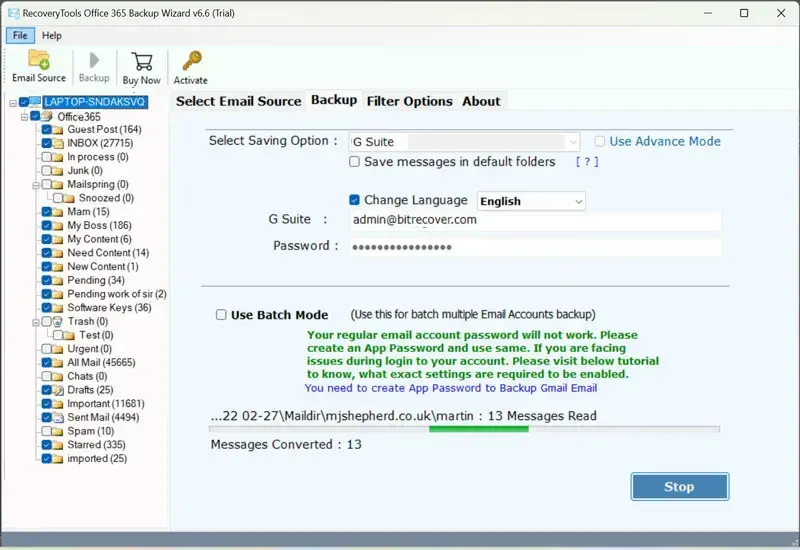Click the G Suite email field

535,221
